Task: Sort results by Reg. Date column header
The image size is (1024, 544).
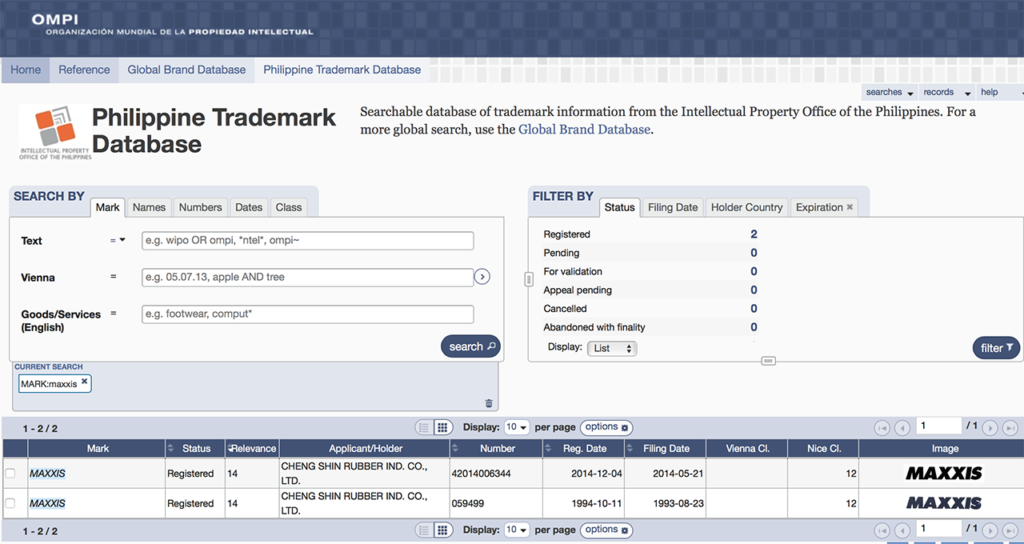Action: tap(584, 449)
